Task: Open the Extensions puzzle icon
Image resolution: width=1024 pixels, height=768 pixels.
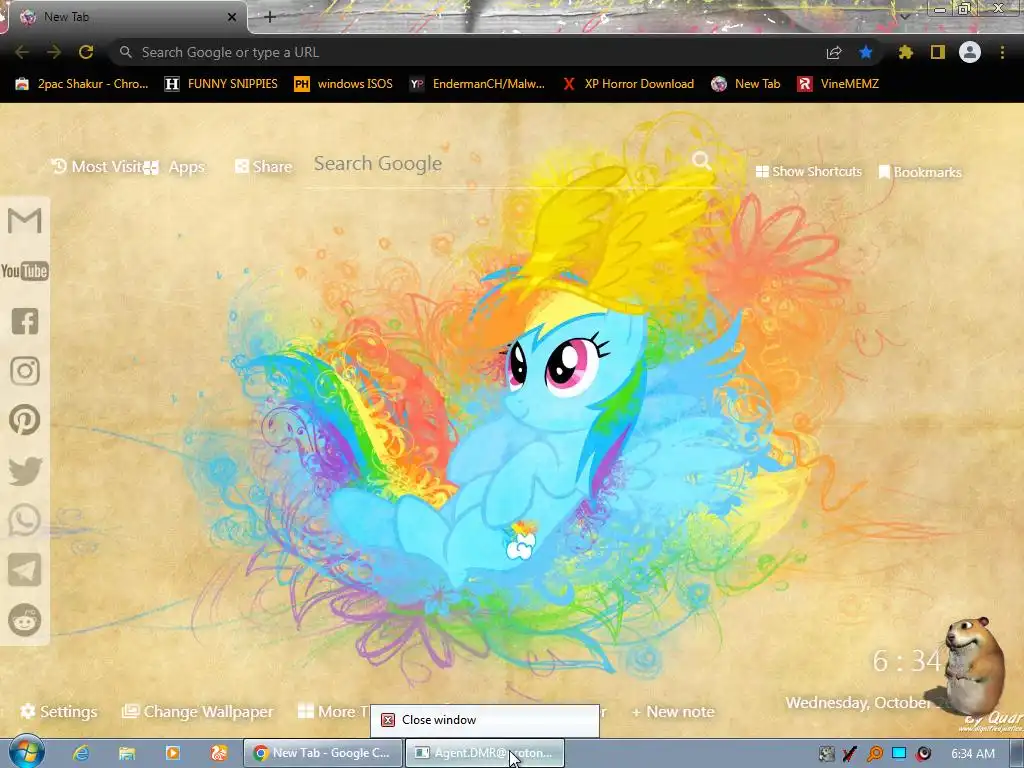Action: point(906,52)
